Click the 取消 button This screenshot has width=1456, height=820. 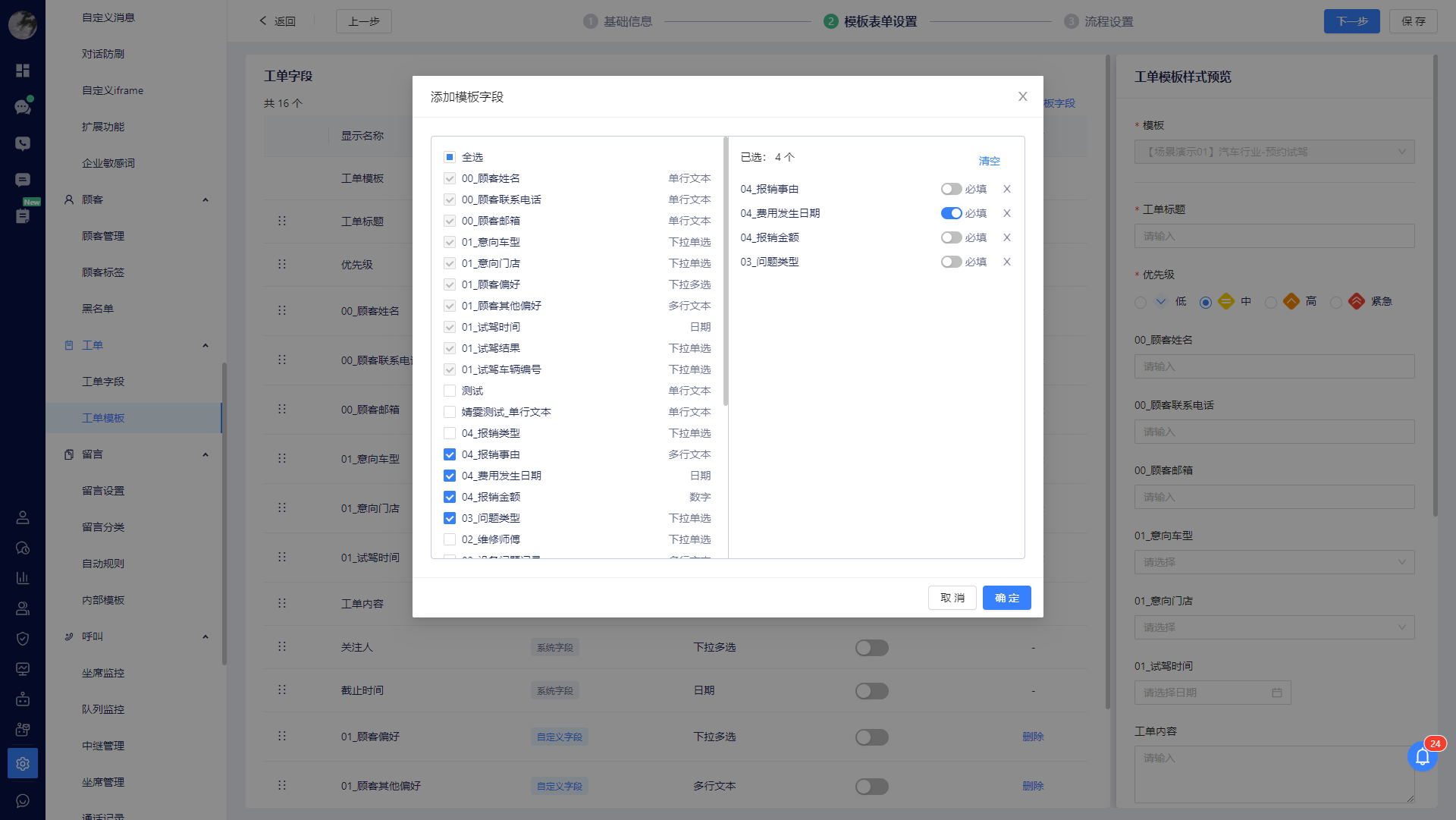point(952,598)
